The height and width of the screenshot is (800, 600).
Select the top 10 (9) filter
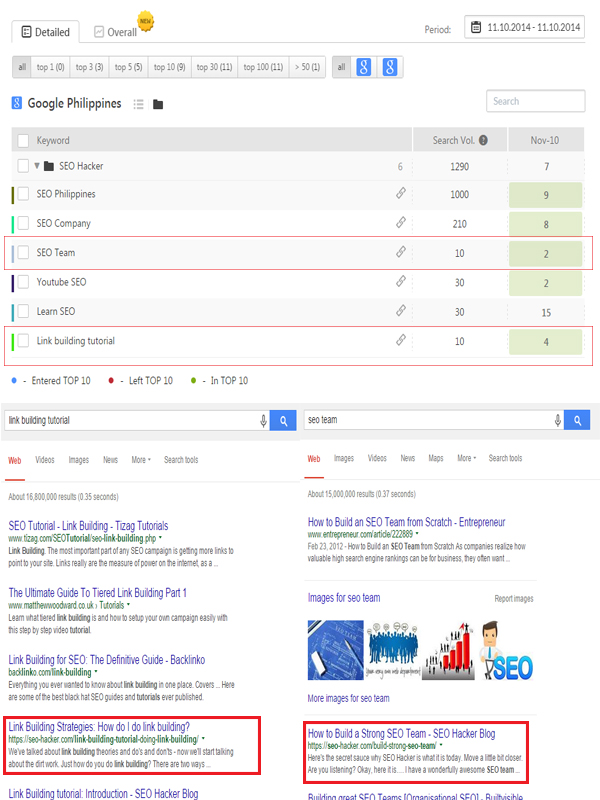[168, 67]
